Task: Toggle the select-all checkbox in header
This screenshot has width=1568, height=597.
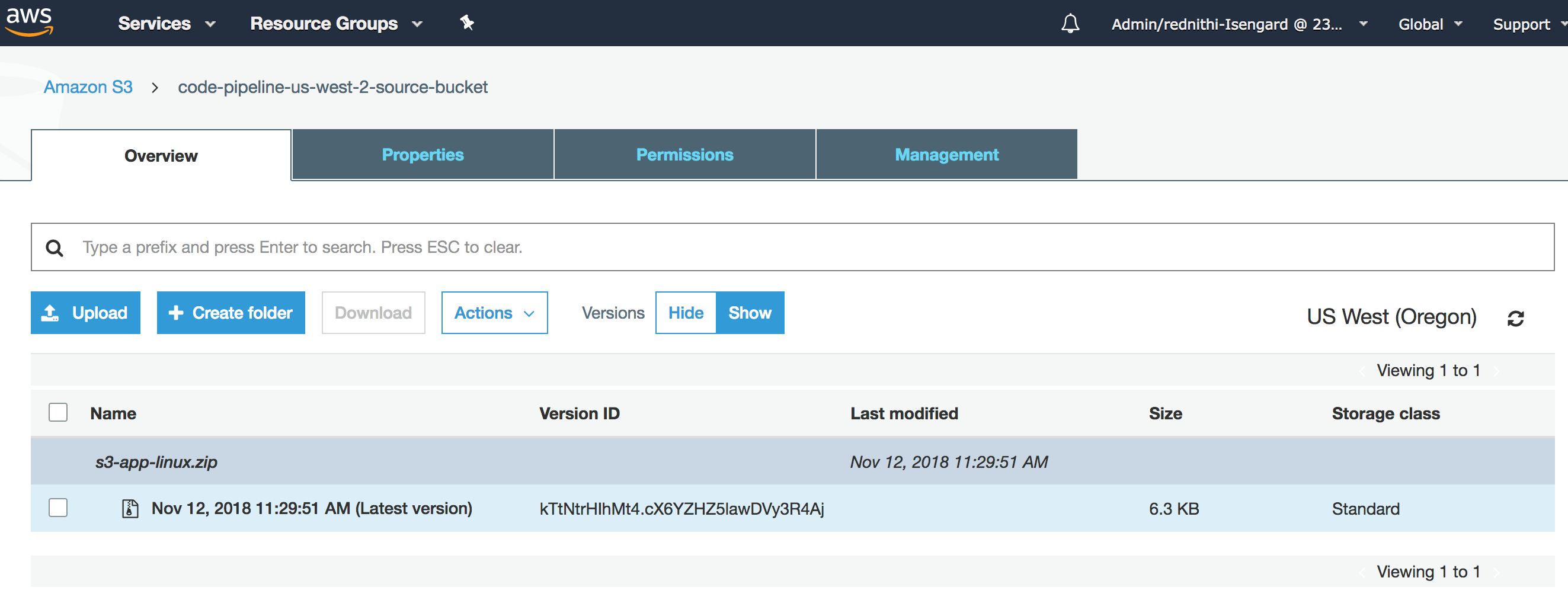Action: pos(58,413)
